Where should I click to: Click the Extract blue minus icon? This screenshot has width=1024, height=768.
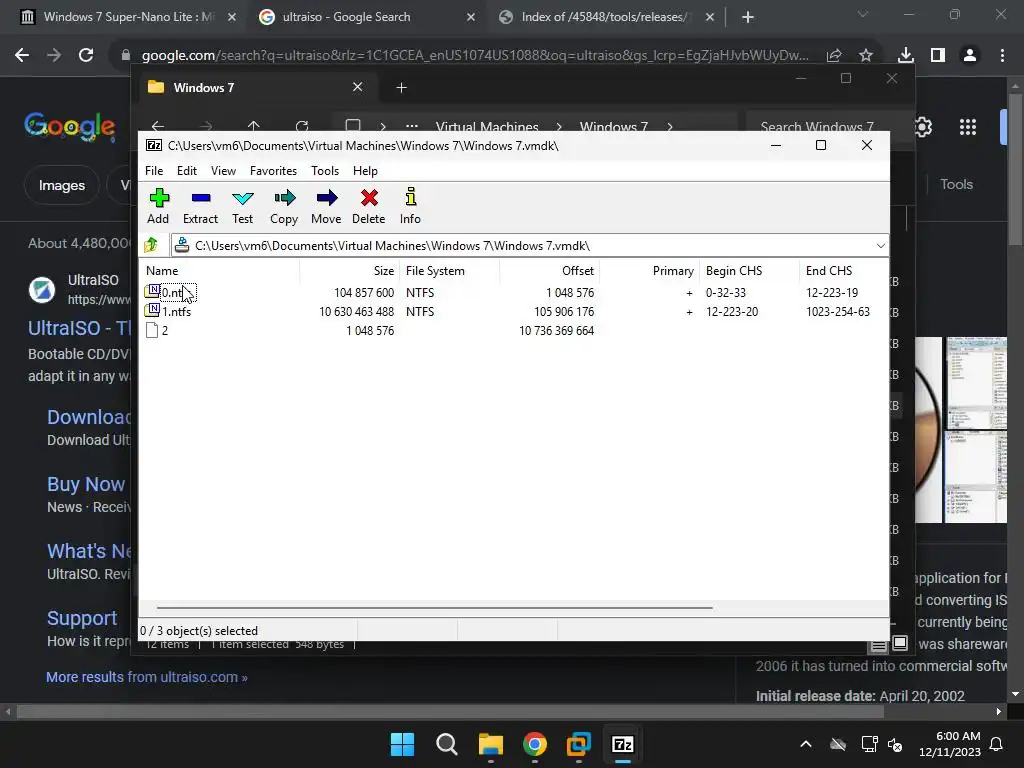pos(200,197)
